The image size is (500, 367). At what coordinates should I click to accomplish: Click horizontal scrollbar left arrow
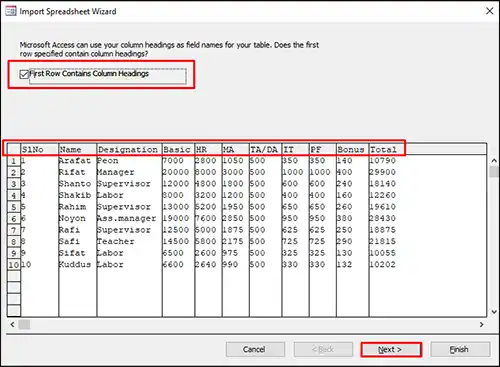coord(12,324)
